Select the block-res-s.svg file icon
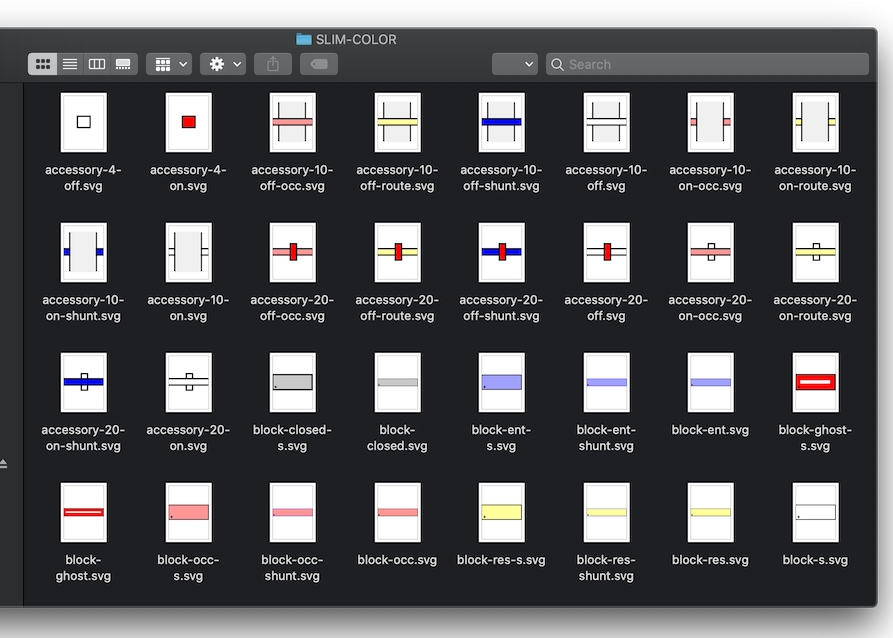Viewport: 893px width, 638px height. pos(501,512)
